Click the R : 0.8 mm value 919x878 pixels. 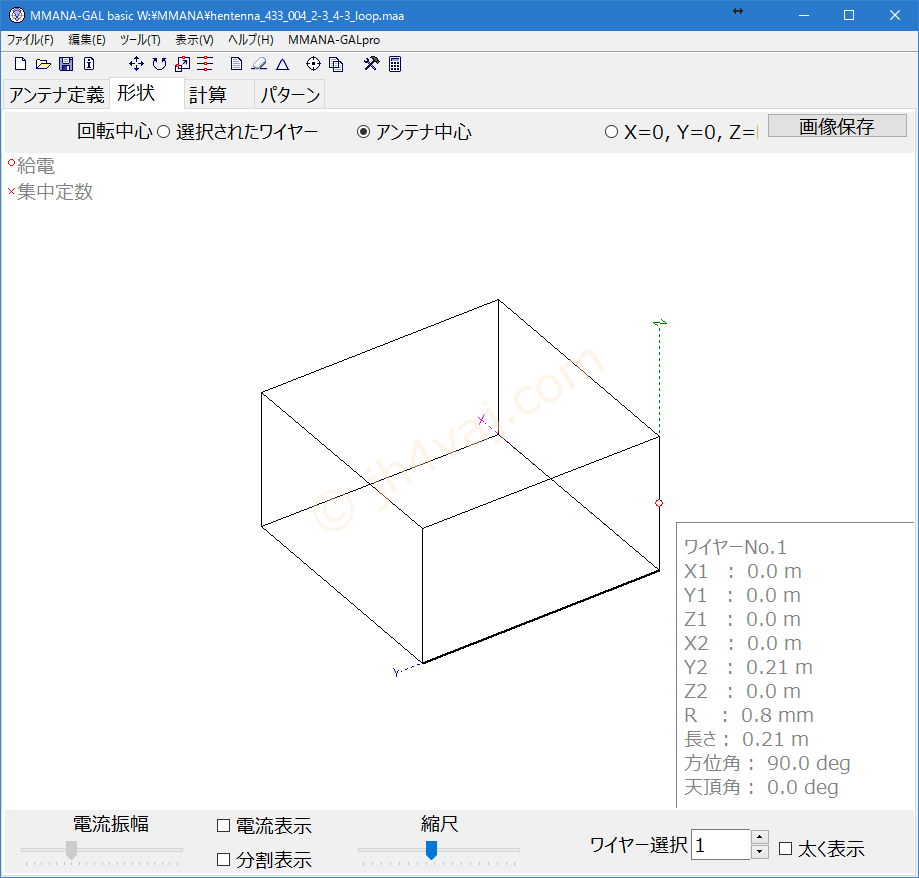(749, 715)
